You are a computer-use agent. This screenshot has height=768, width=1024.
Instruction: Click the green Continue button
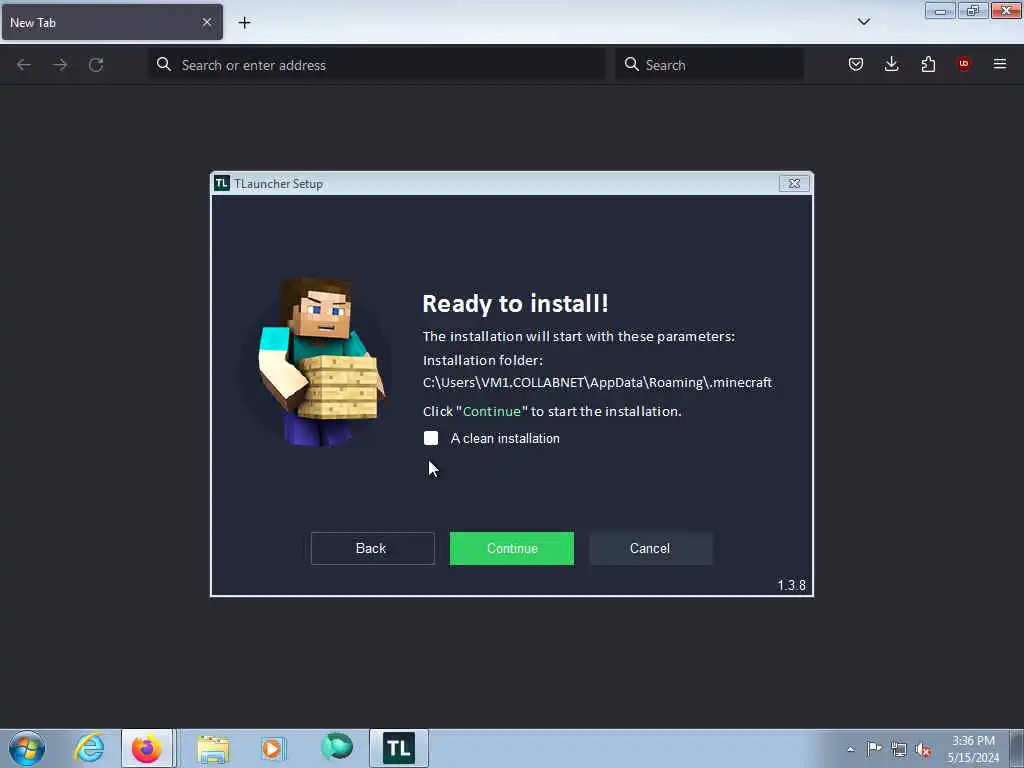tap(511, 549)
